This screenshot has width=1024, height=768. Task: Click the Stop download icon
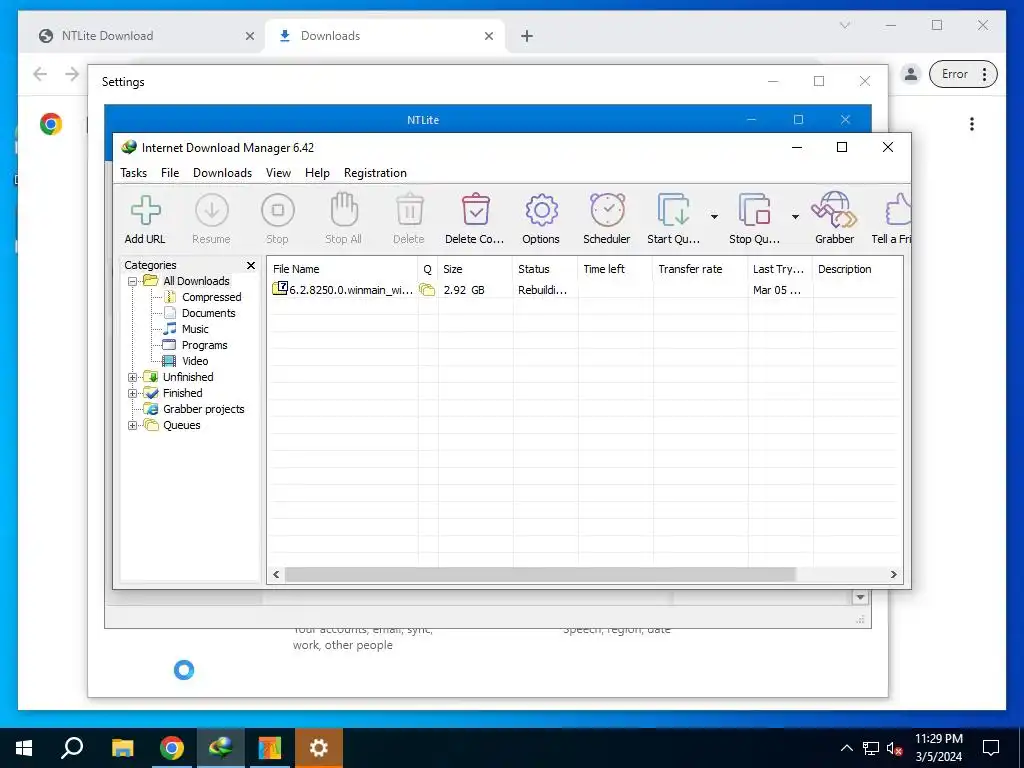pos(278,210)
